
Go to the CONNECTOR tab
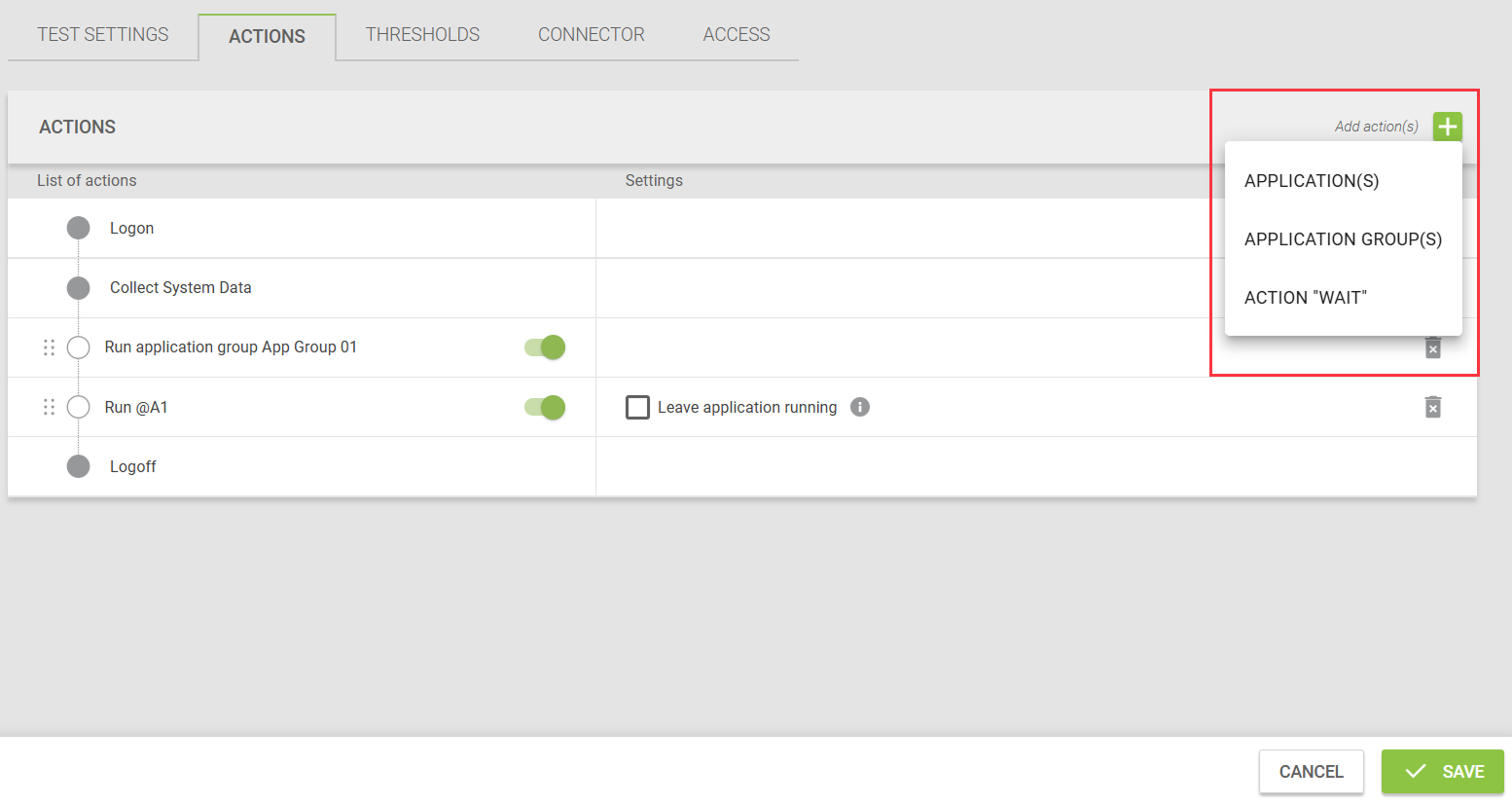click(591, 35)
